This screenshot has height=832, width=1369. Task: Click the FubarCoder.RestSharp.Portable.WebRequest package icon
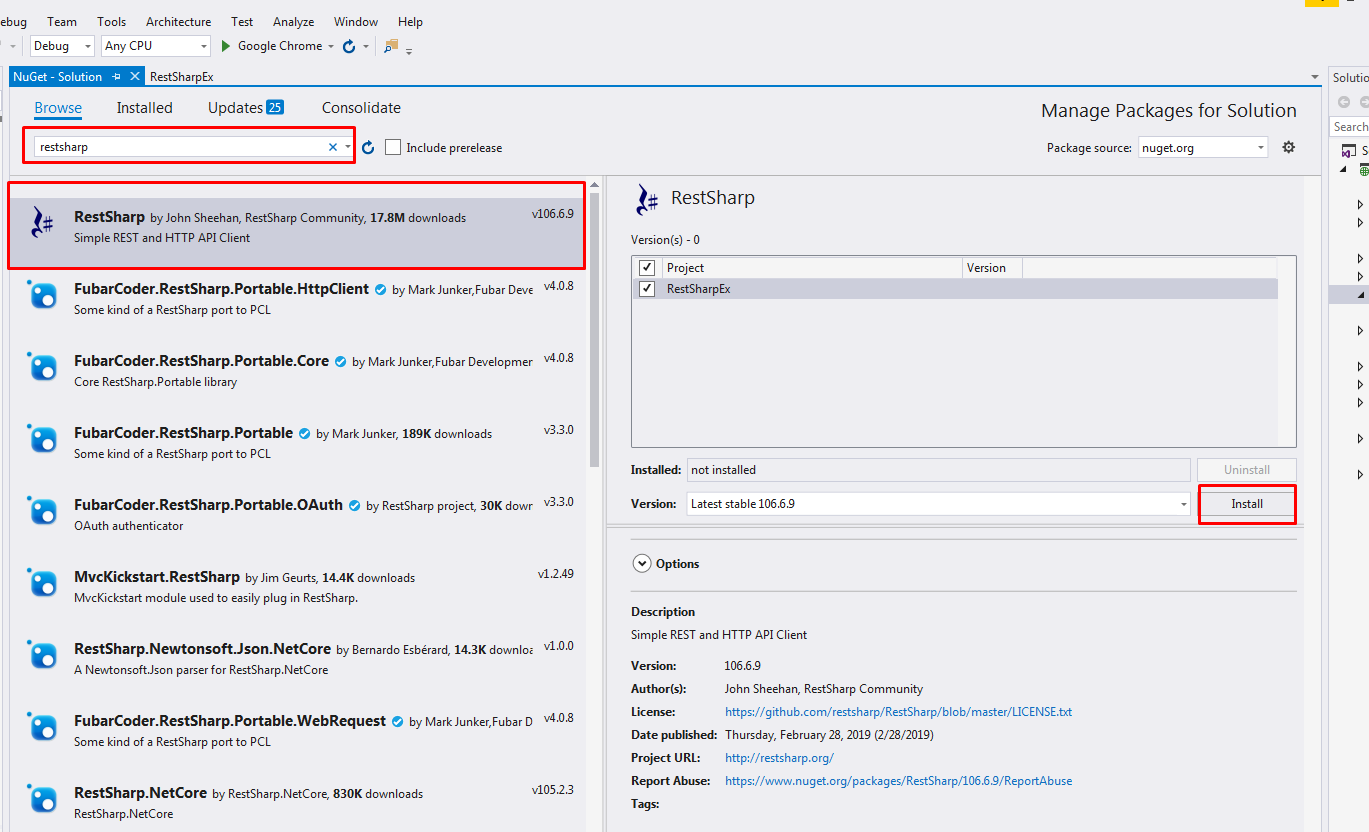pos(43,727)
